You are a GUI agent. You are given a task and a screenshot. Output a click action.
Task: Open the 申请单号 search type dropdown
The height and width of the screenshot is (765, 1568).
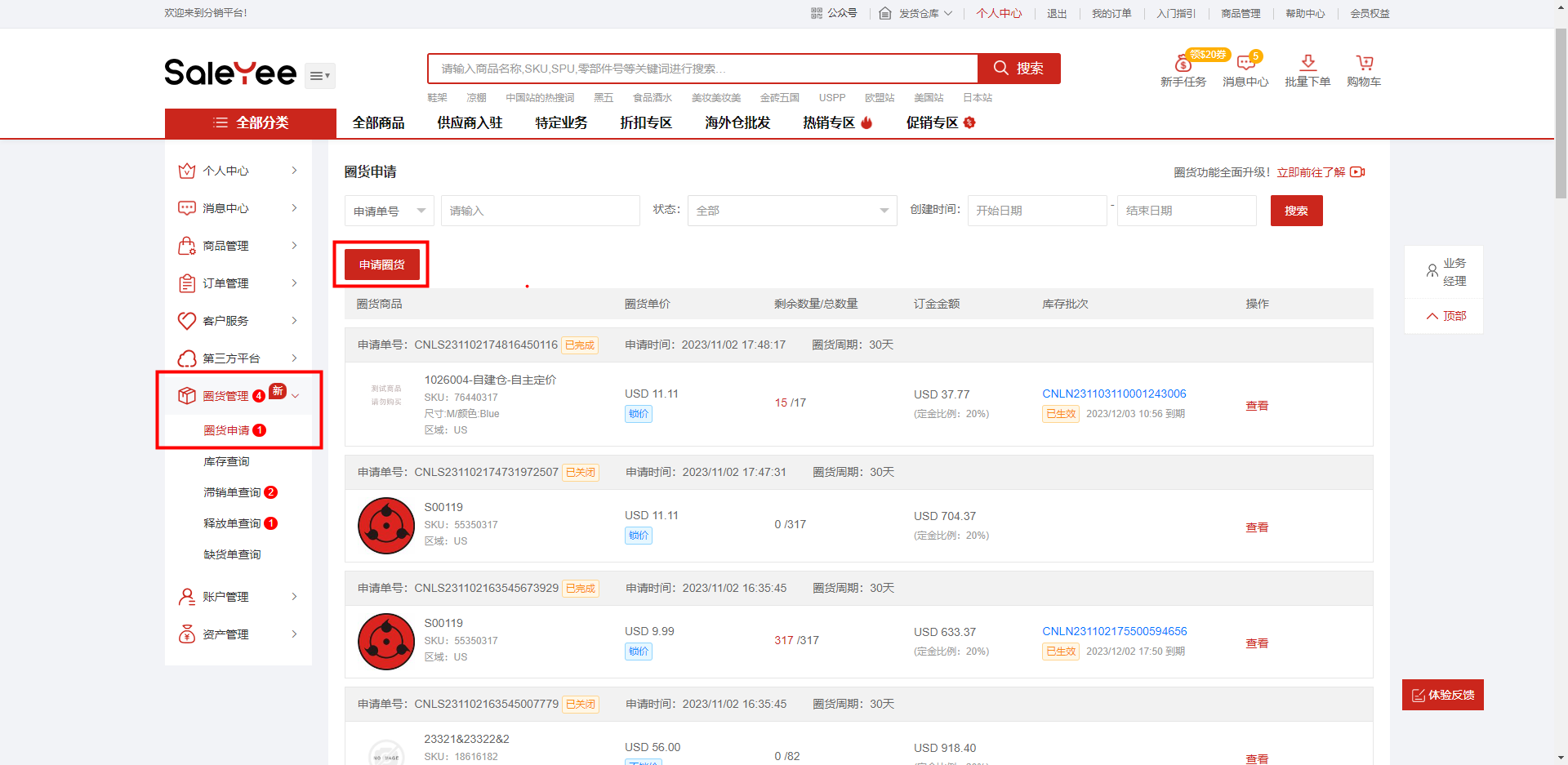[389, 211]
